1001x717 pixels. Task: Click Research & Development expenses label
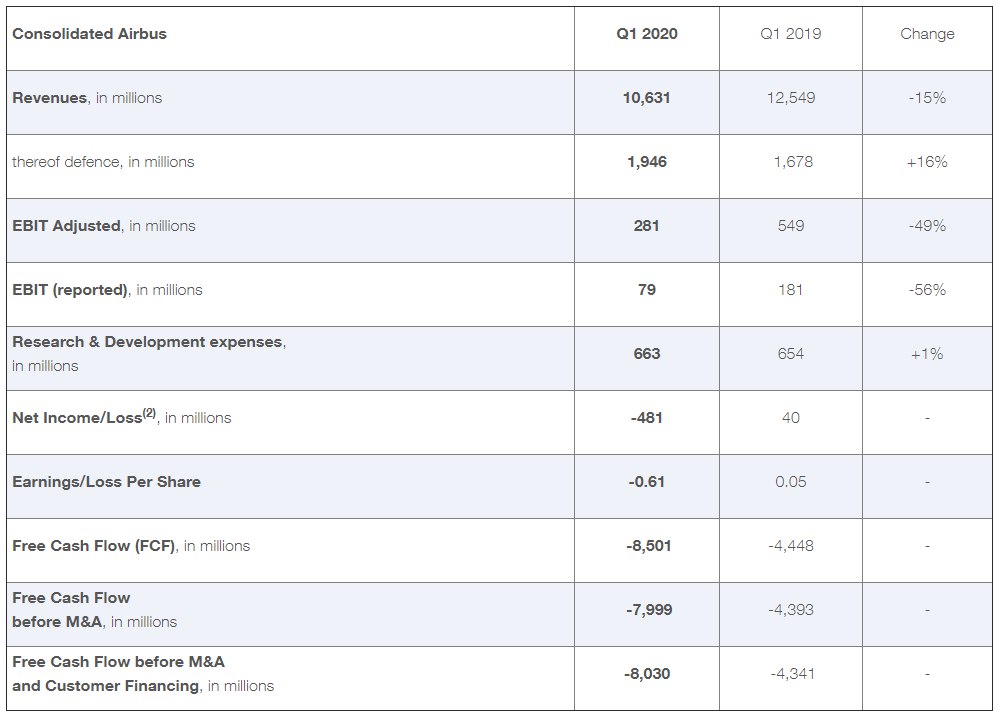click(149, 354)
